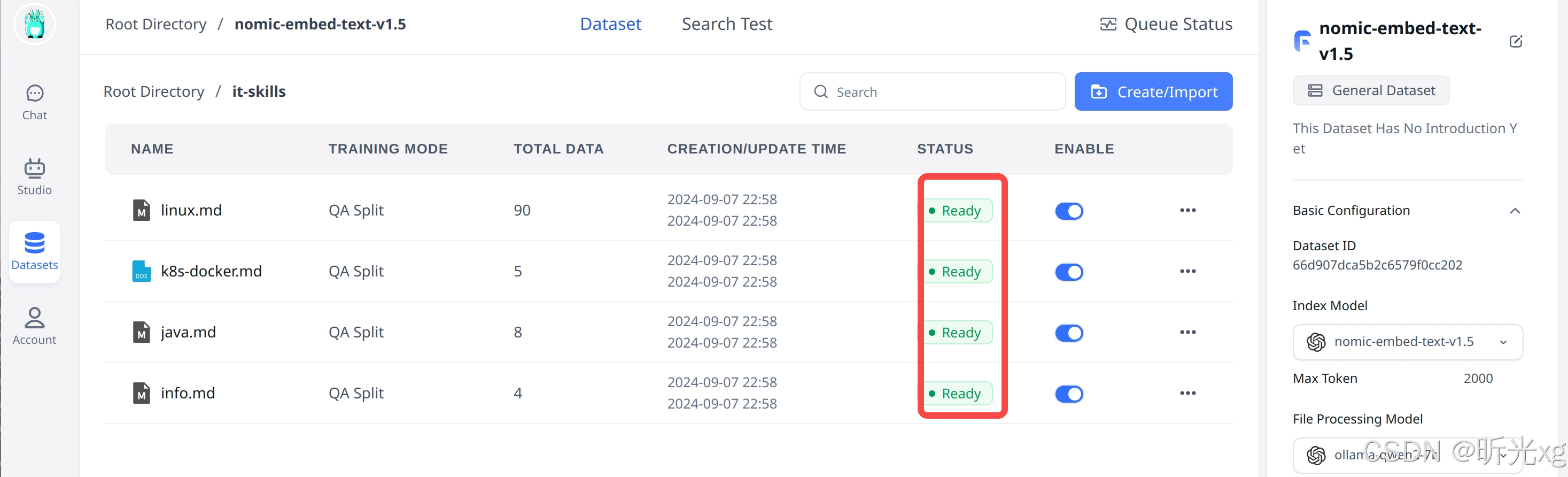1568x477 pixels.
Task: Open Chat from the sidebar
Action: 35,102
